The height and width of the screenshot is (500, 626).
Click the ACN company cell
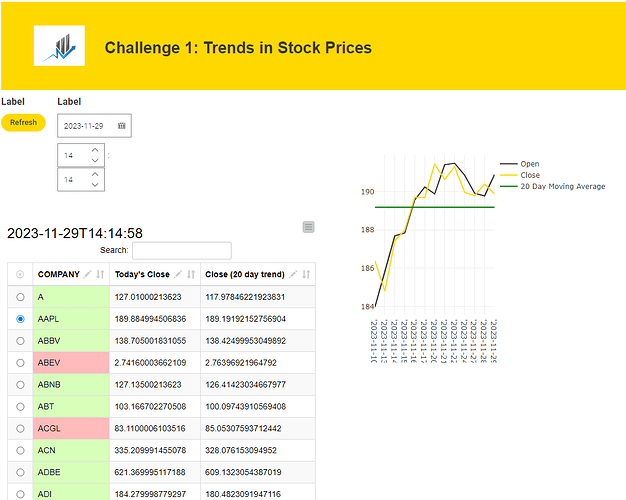(71, 450)
